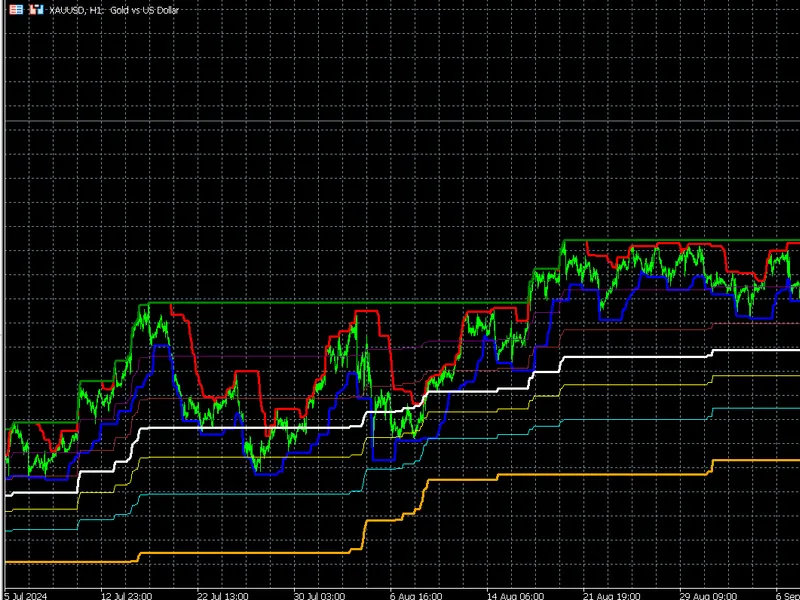Click the 5 Jul 2024 date label

coord(26,595)
